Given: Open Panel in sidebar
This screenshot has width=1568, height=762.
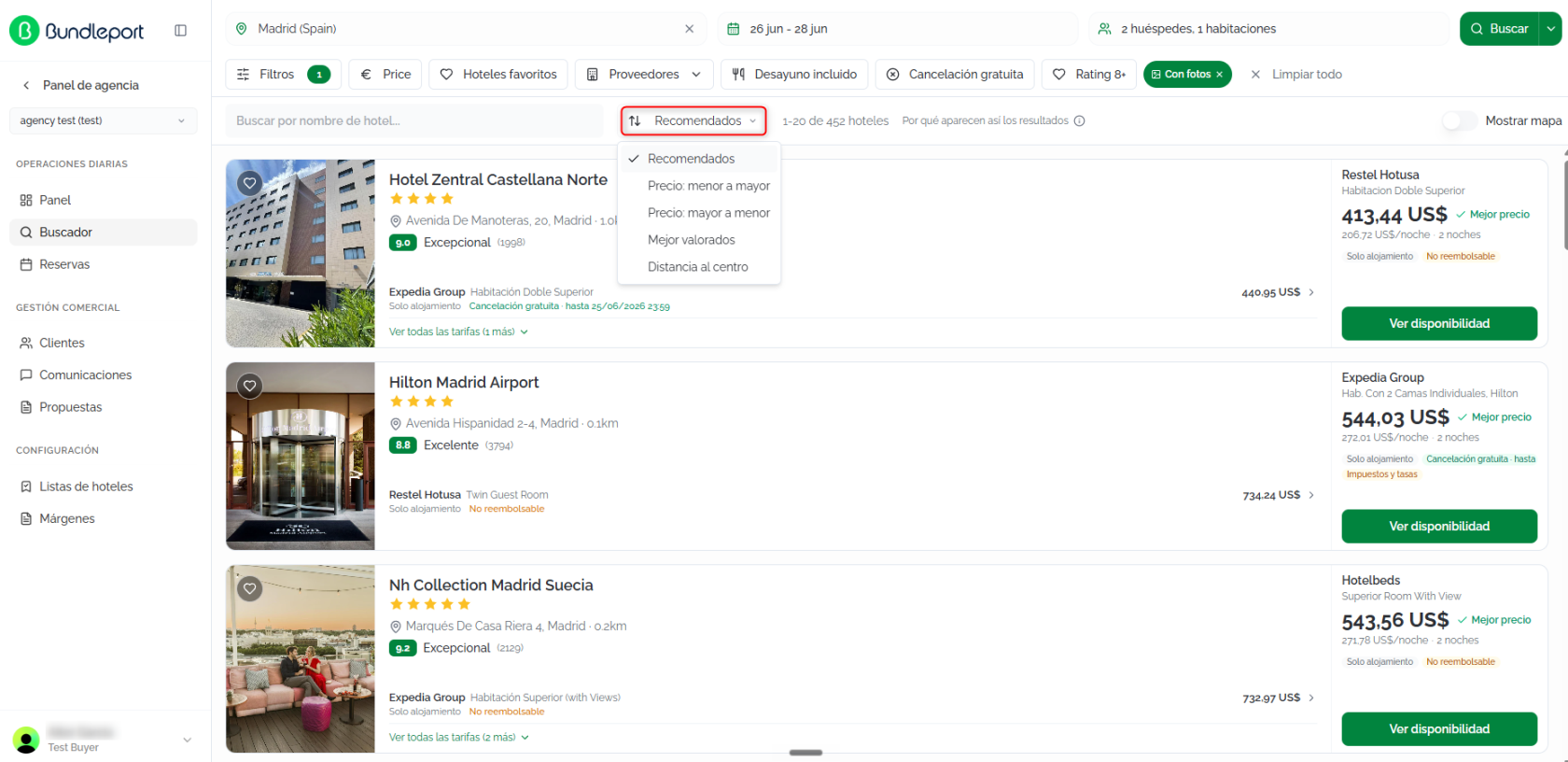Looking at the screenshot, I should [x=103, y=200].
